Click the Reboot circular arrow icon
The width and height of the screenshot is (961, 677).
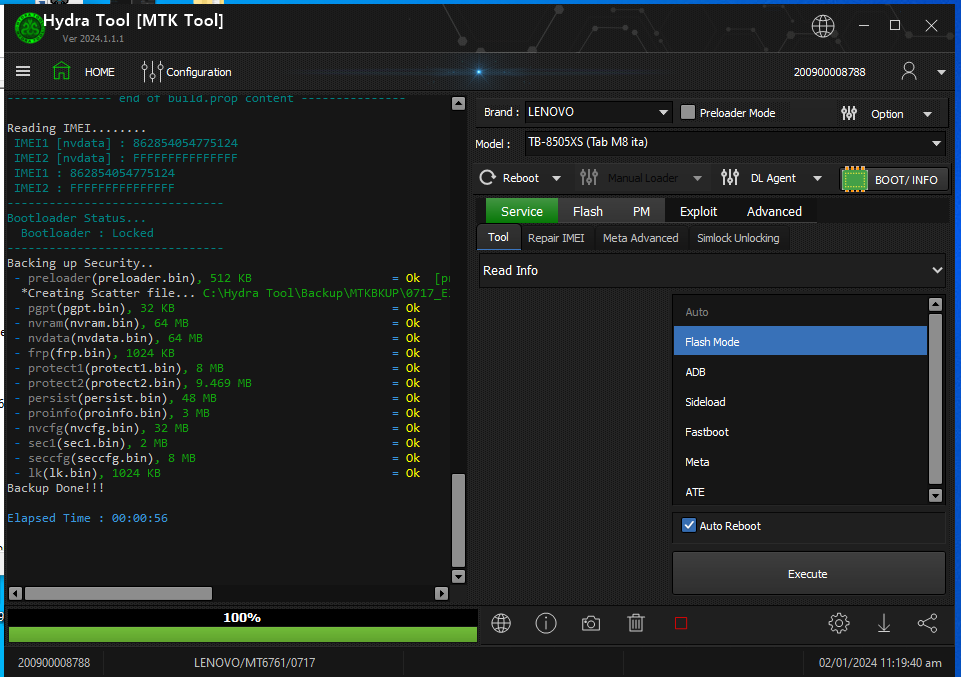pos(488,178)
